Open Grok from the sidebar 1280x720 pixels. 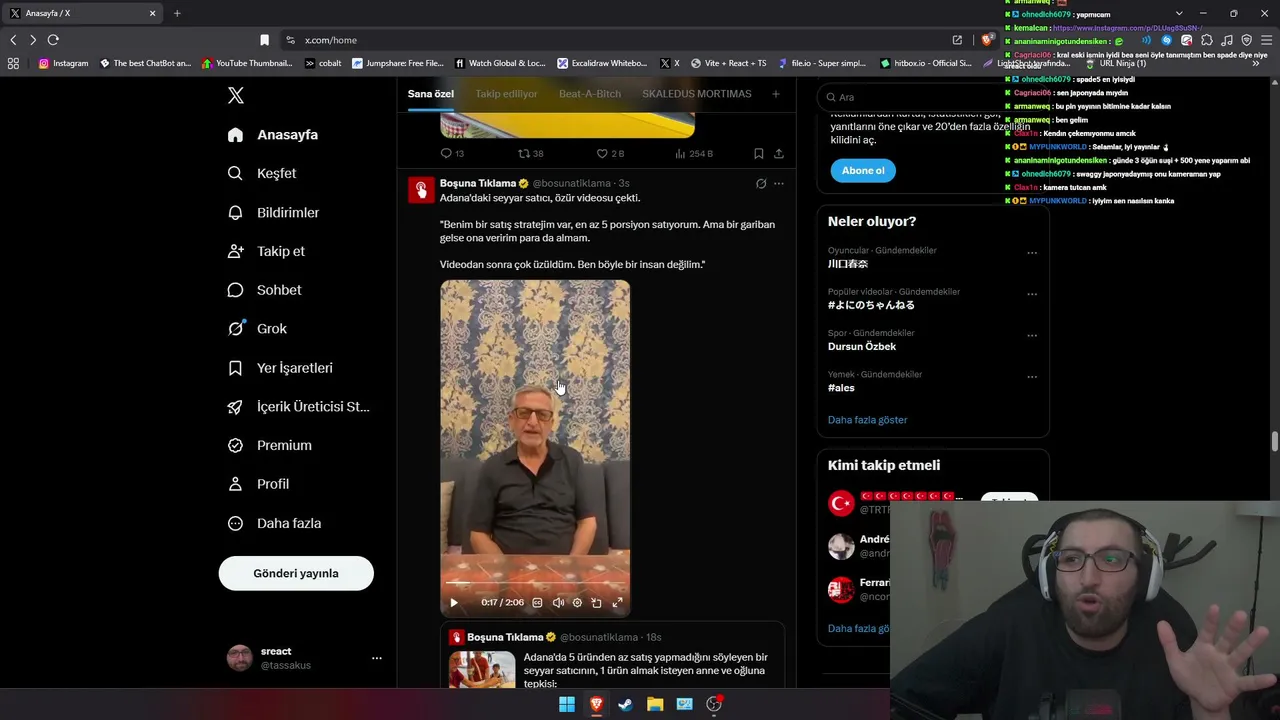257,328
